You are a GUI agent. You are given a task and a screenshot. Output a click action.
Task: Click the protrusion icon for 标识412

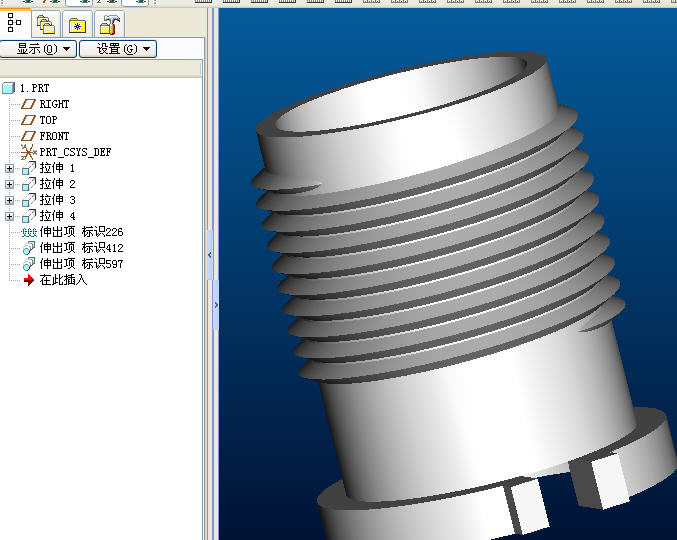pyautogui.click(x=29, y=248)
